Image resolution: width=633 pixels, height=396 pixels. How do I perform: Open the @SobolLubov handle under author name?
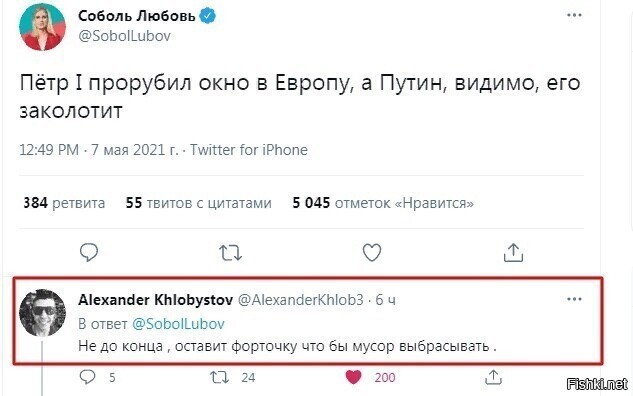[x=125, y=36]
